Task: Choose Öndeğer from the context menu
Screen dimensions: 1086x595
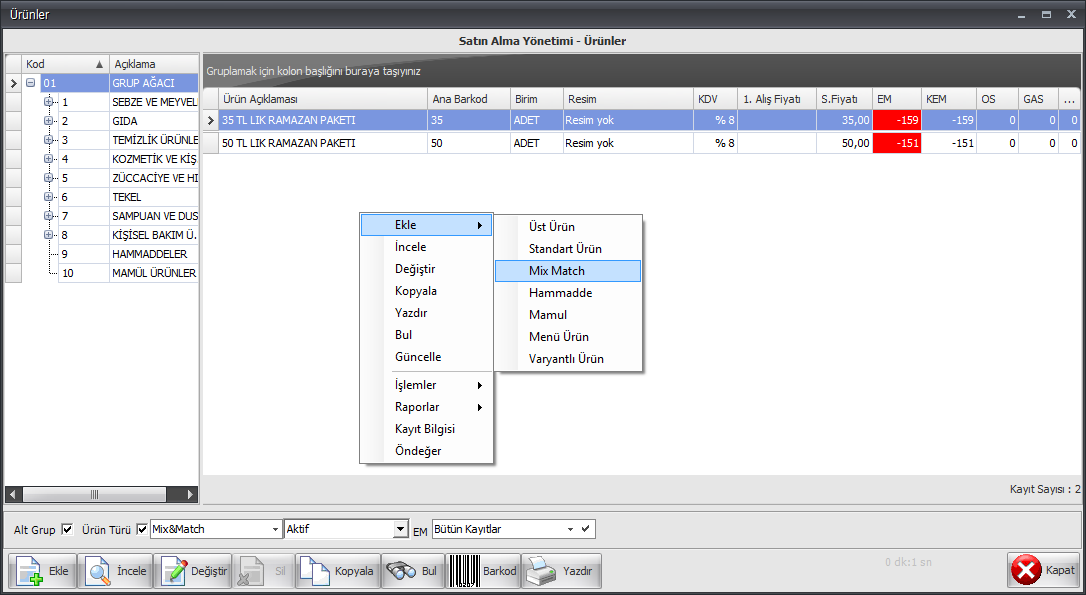Action: coord(427,452)
